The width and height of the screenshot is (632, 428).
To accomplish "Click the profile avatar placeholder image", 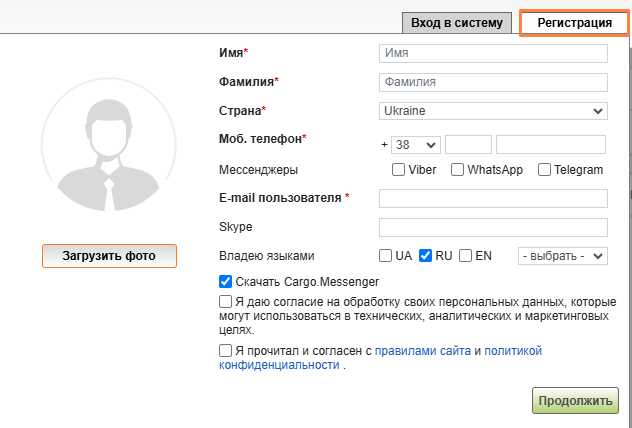I will coord(108,147).
